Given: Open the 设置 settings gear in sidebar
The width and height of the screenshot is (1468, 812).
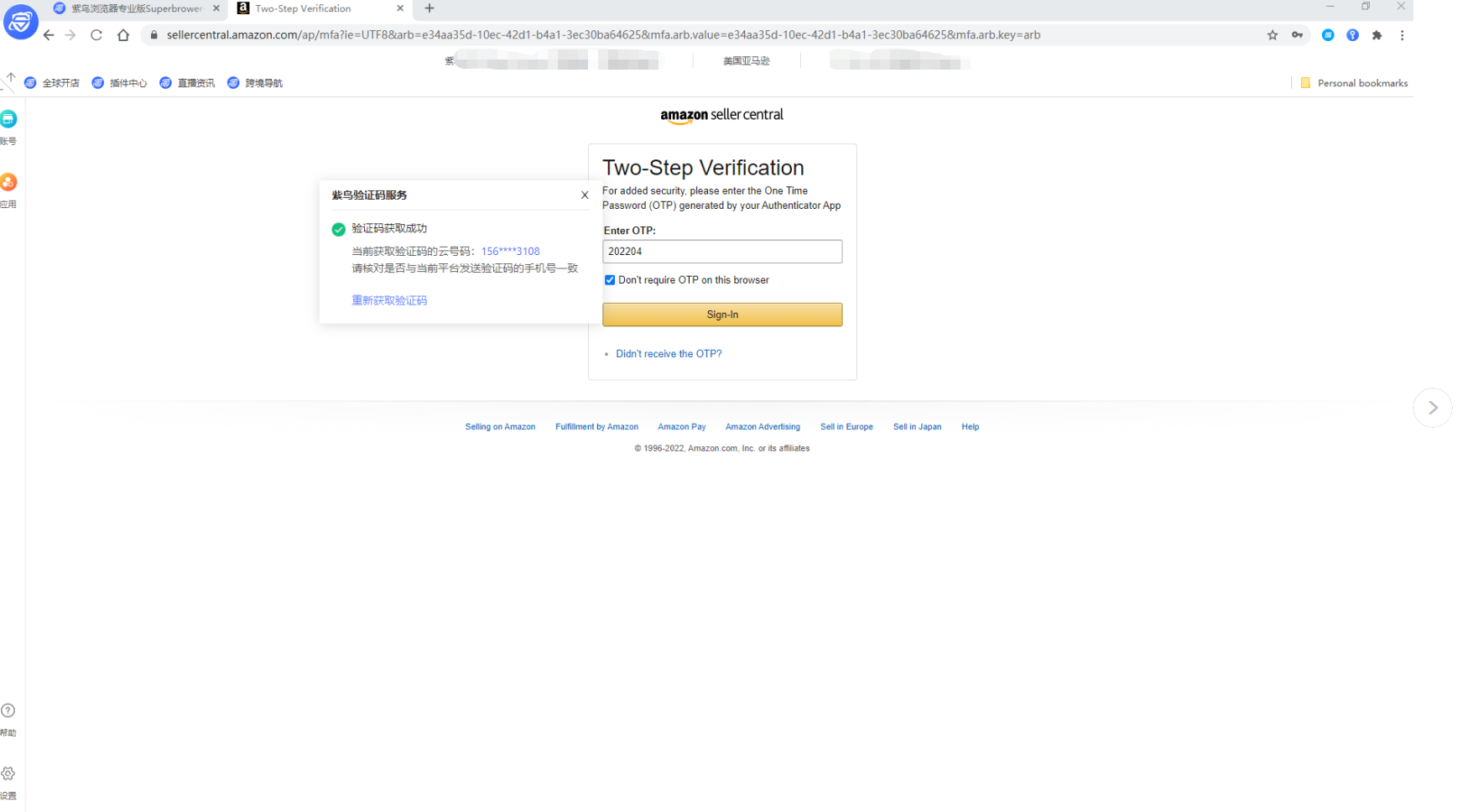Looking at the screenshot, I should (x=8, y=774).
